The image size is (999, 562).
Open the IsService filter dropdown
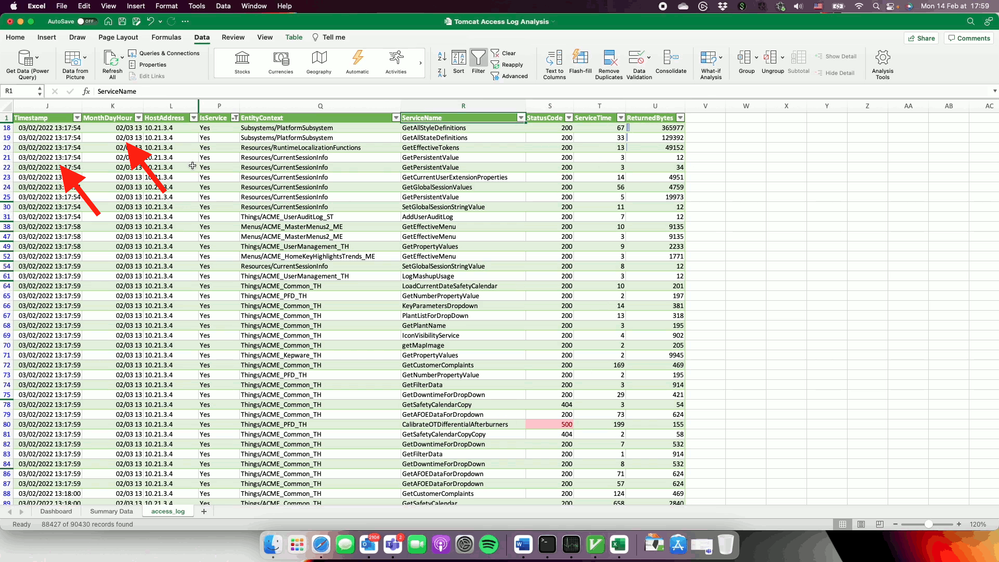[x=234, y=118]
